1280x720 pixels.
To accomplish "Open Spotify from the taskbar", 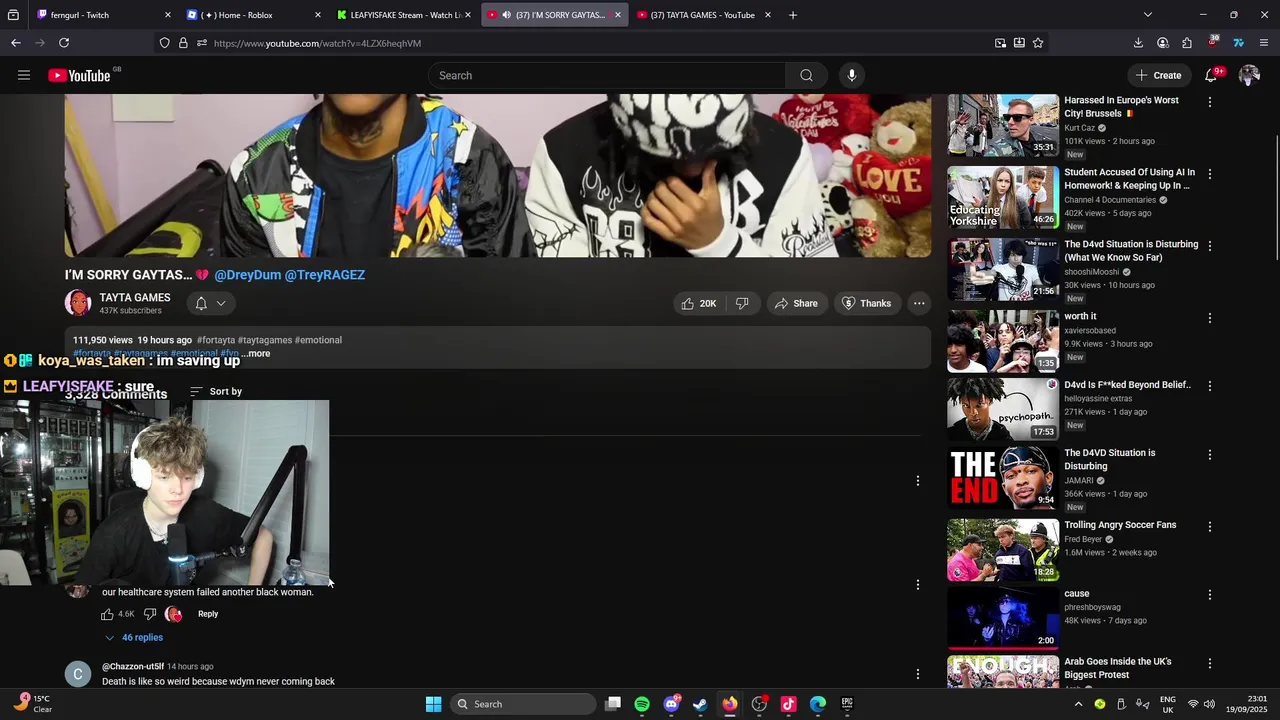I will pos(642,704).
